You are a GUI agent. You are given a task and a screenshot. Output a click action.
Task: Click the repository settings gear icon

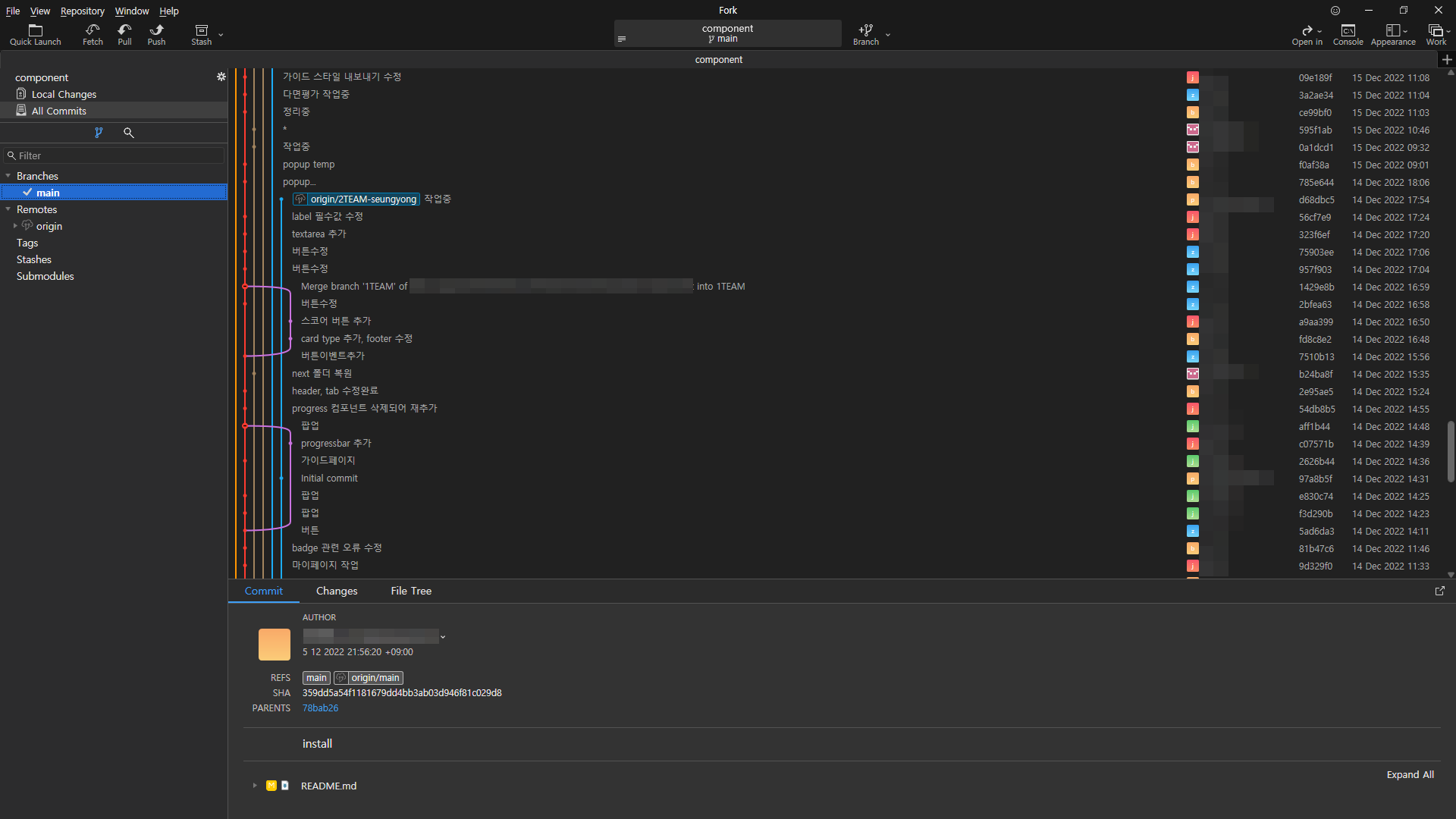point(221,77)
